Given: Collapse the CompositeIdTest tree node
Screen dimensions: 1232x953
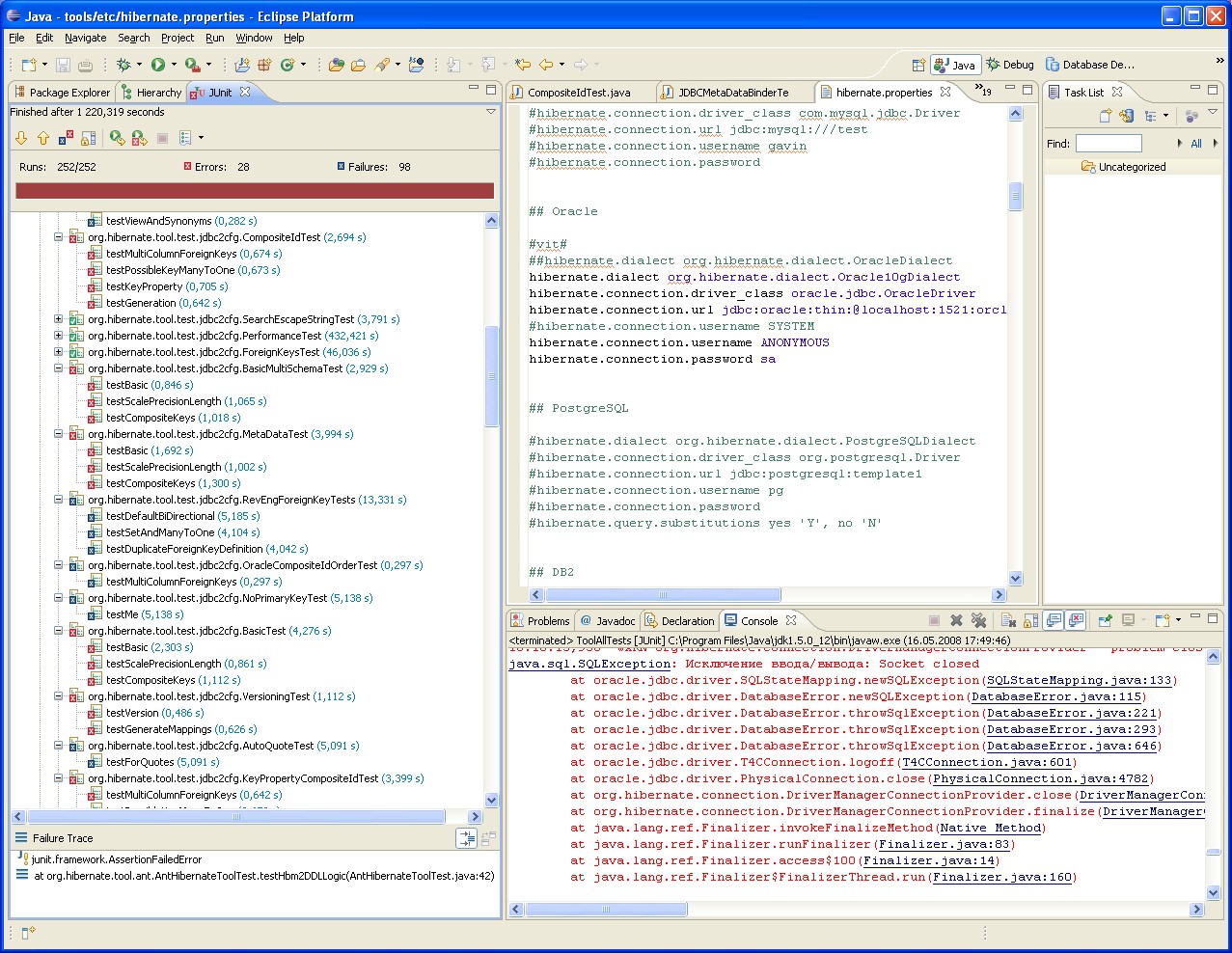Looking at the screenshot, I should point(58,237).
